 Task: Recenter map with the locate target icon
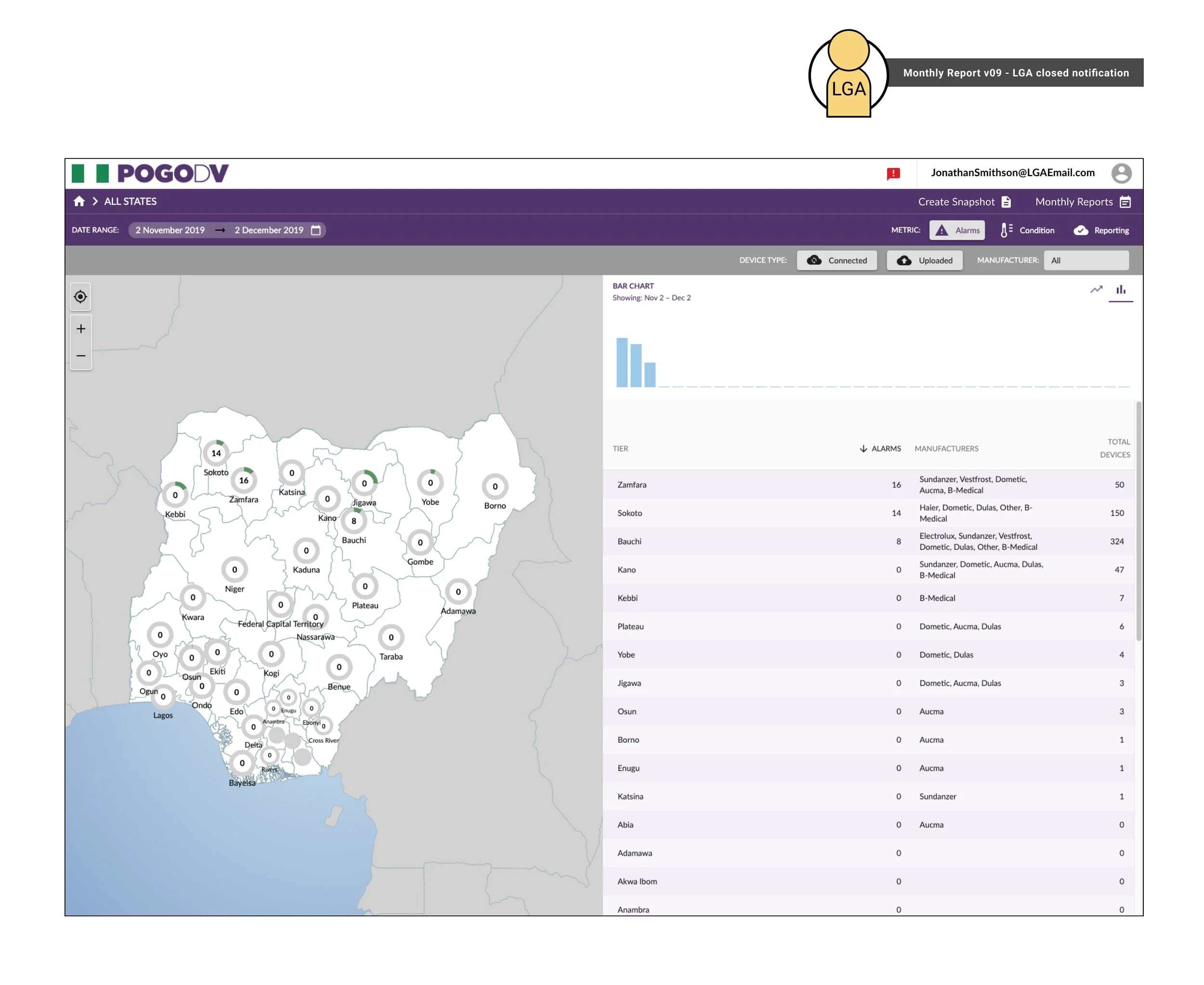(80, 297)
